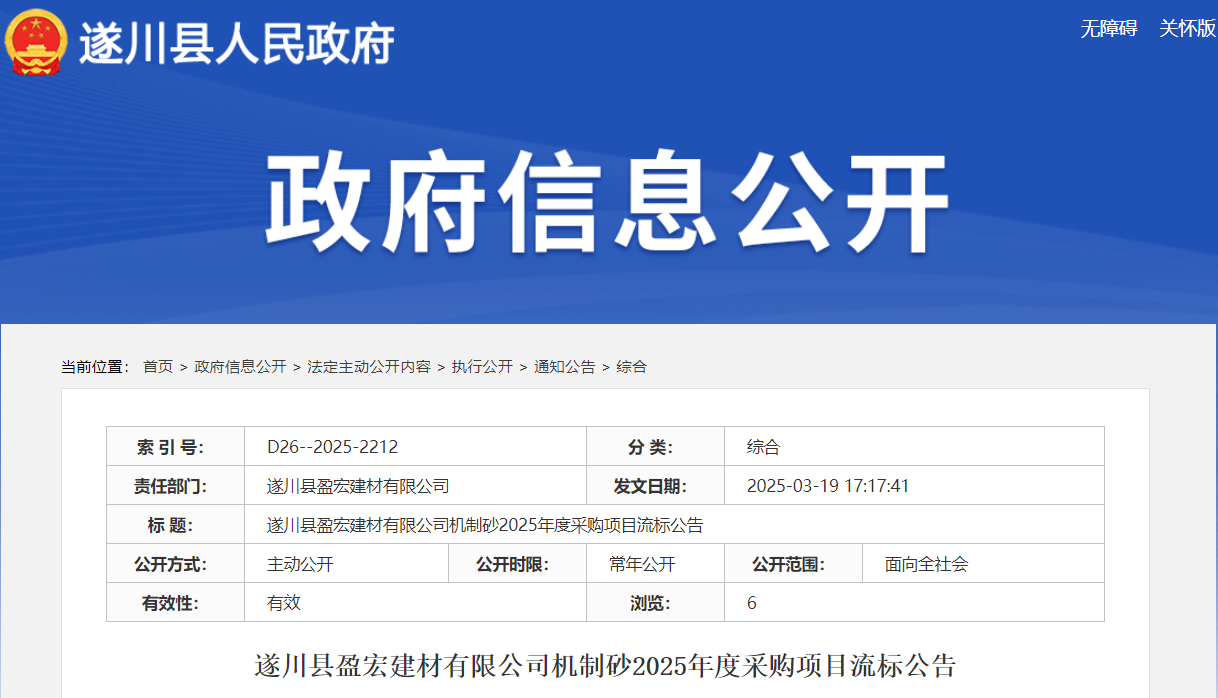Open the 通知公告 breadcrumb link
Image resolution: width=1218 pixels, height=698 pixels.
[564, 367]
